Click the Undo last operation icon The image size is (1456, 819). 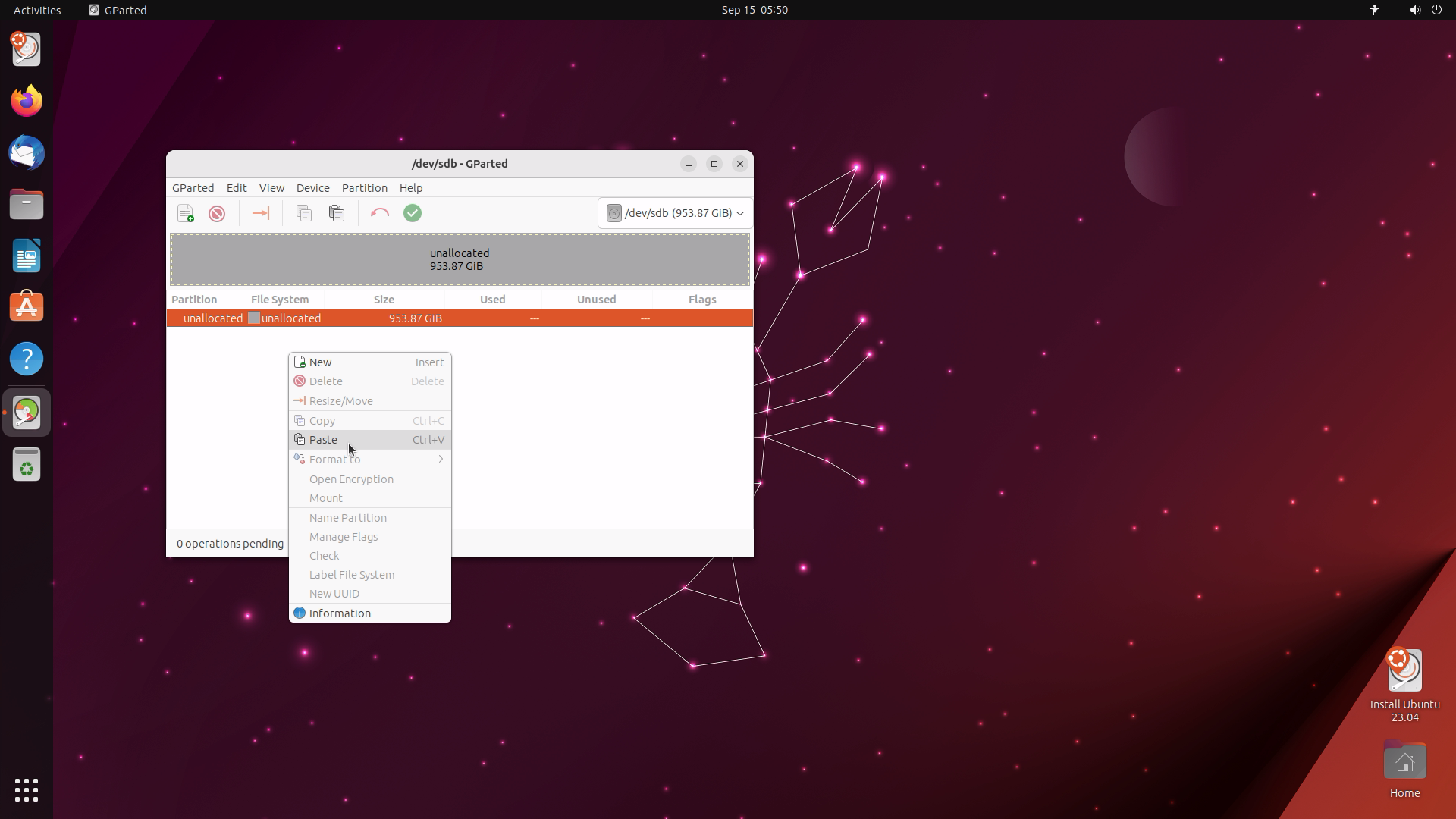[379, 213]
